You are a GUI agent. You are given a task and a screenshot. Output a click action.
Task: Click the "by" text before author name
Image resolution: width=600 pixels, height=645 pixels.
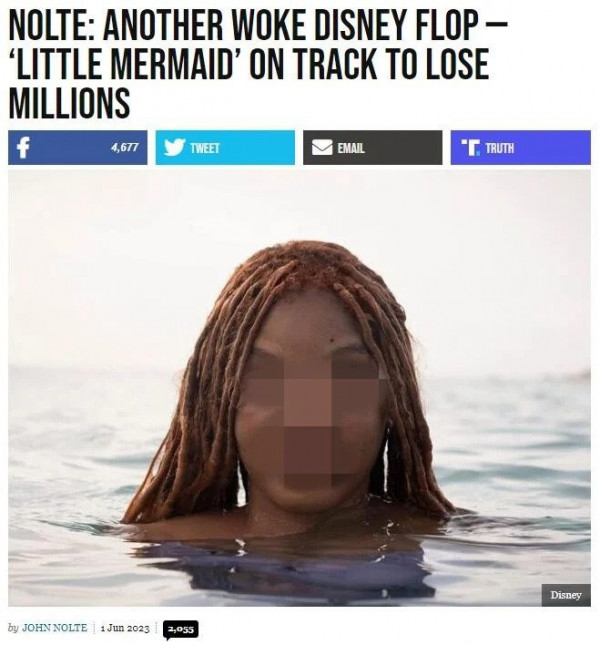[13, 628]
